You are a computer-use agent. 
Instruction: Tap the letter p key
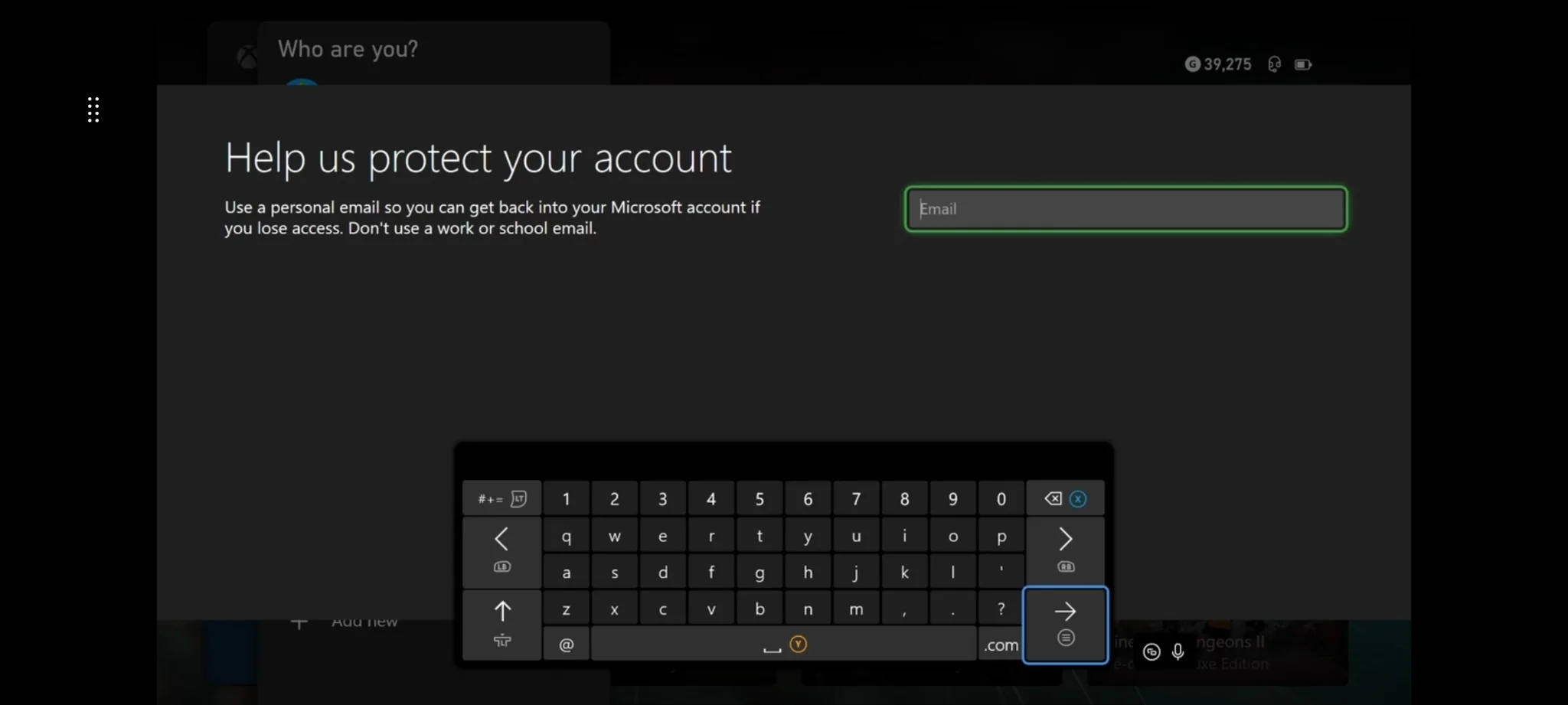(1001, 535)
